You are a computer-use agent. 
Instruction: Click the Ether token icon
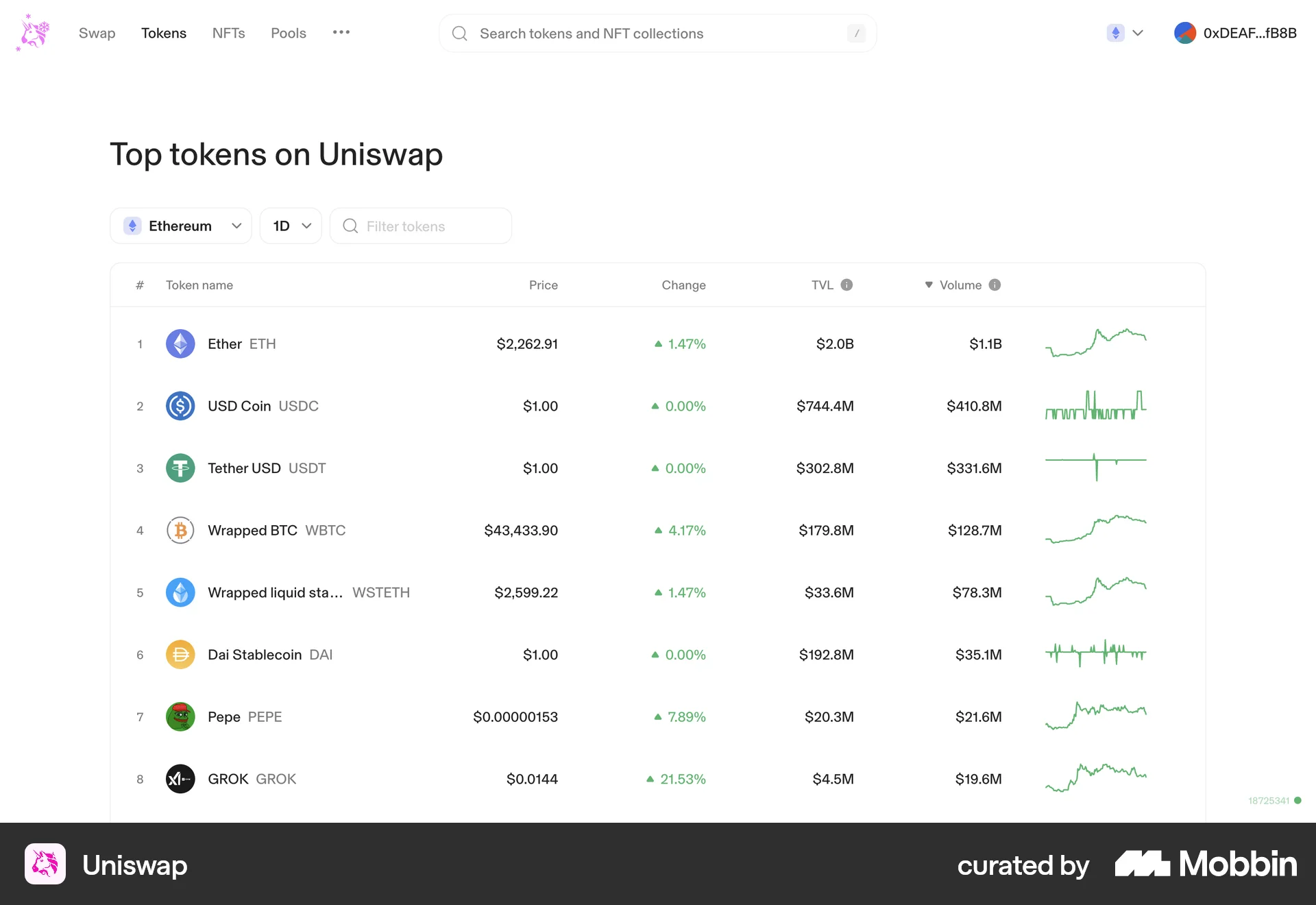point(180,343)
